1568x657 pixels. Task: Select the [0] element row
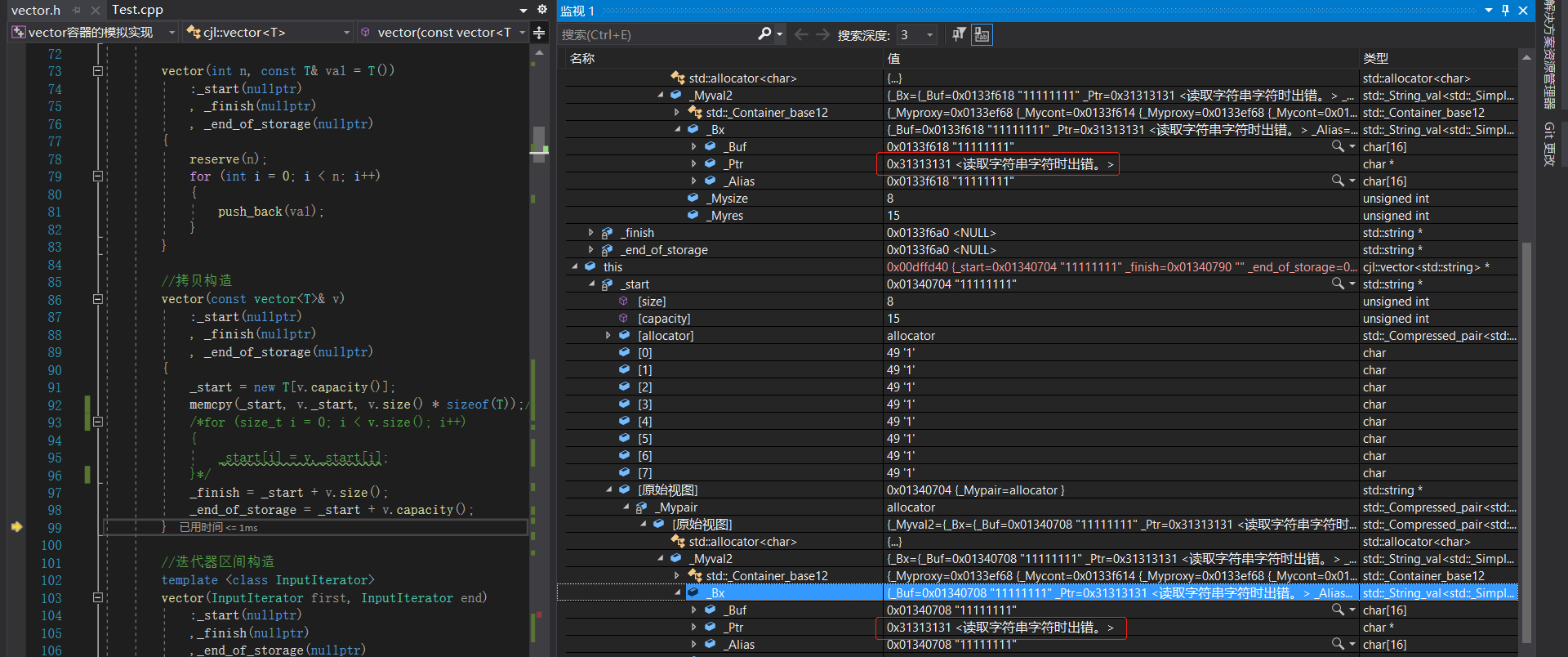point(1037,352)
